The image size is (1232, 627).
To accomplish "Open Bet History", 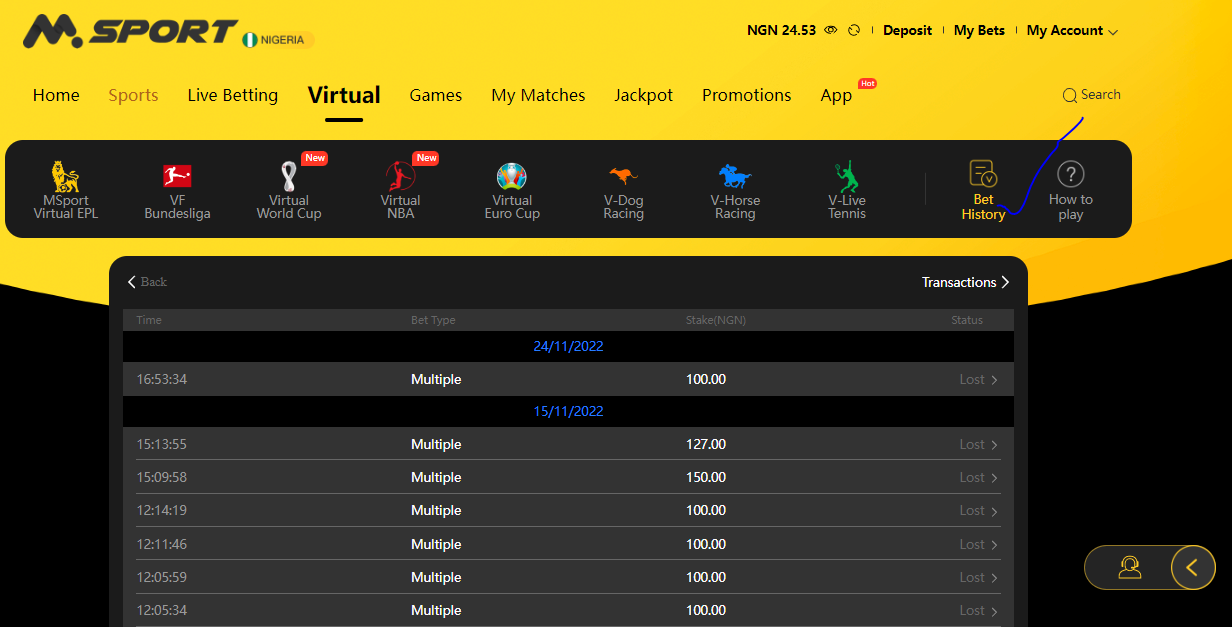I will 982,188.
